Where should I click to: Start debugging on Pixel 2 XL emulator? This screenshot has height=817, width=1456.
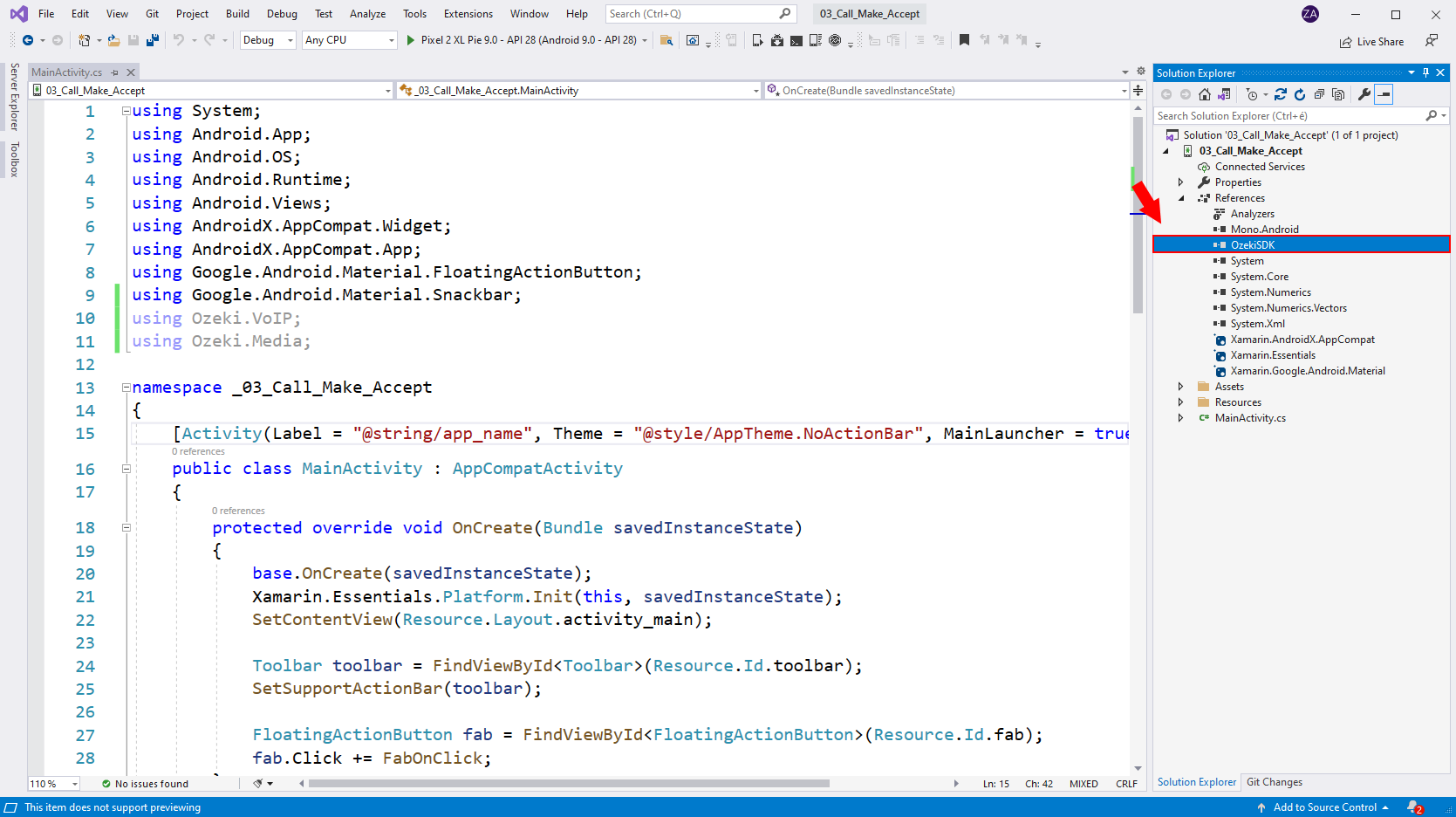[408, 39]
